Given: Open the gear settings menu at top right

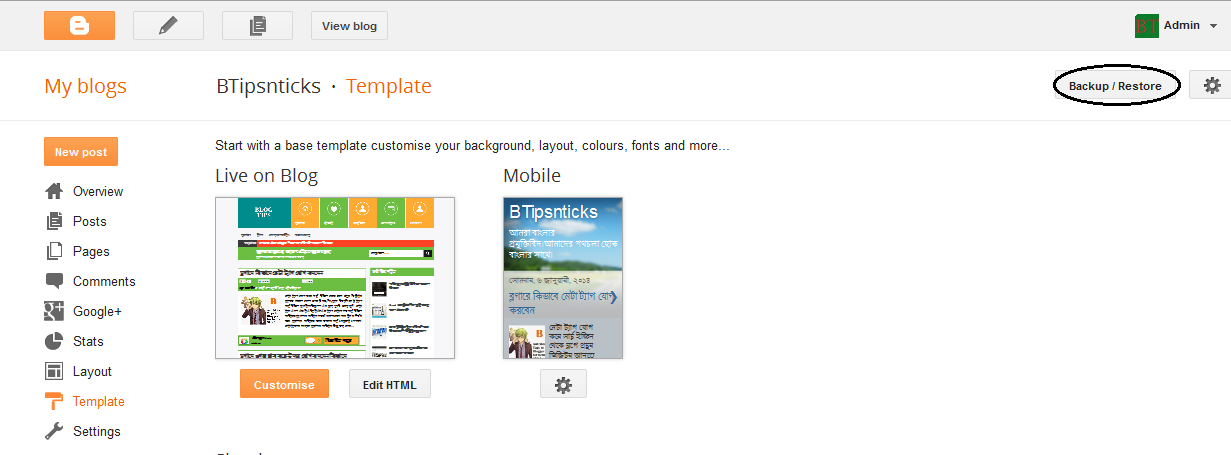Looking at the screenshot, I should click(x=1212, y=86).
